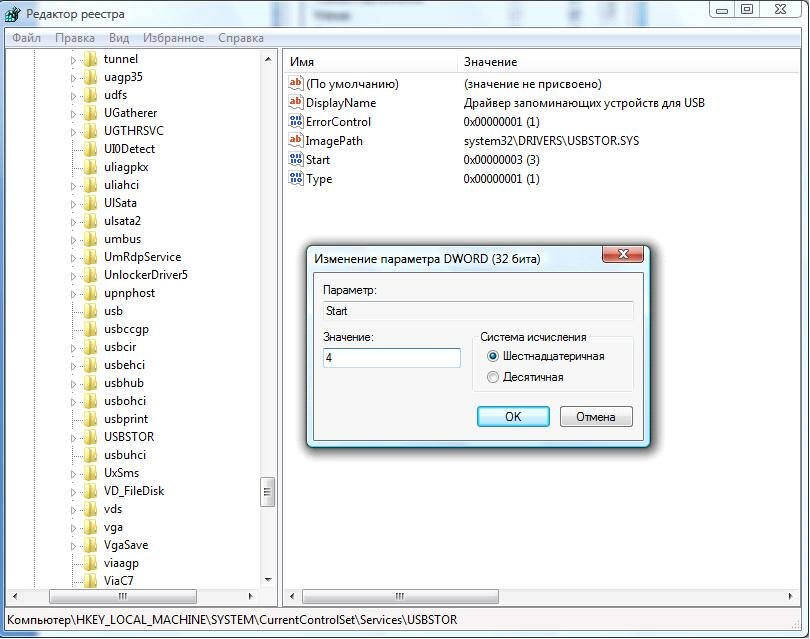
Task: Click the tree pane scroll-down arrow
Action: [x=268, y=580]
